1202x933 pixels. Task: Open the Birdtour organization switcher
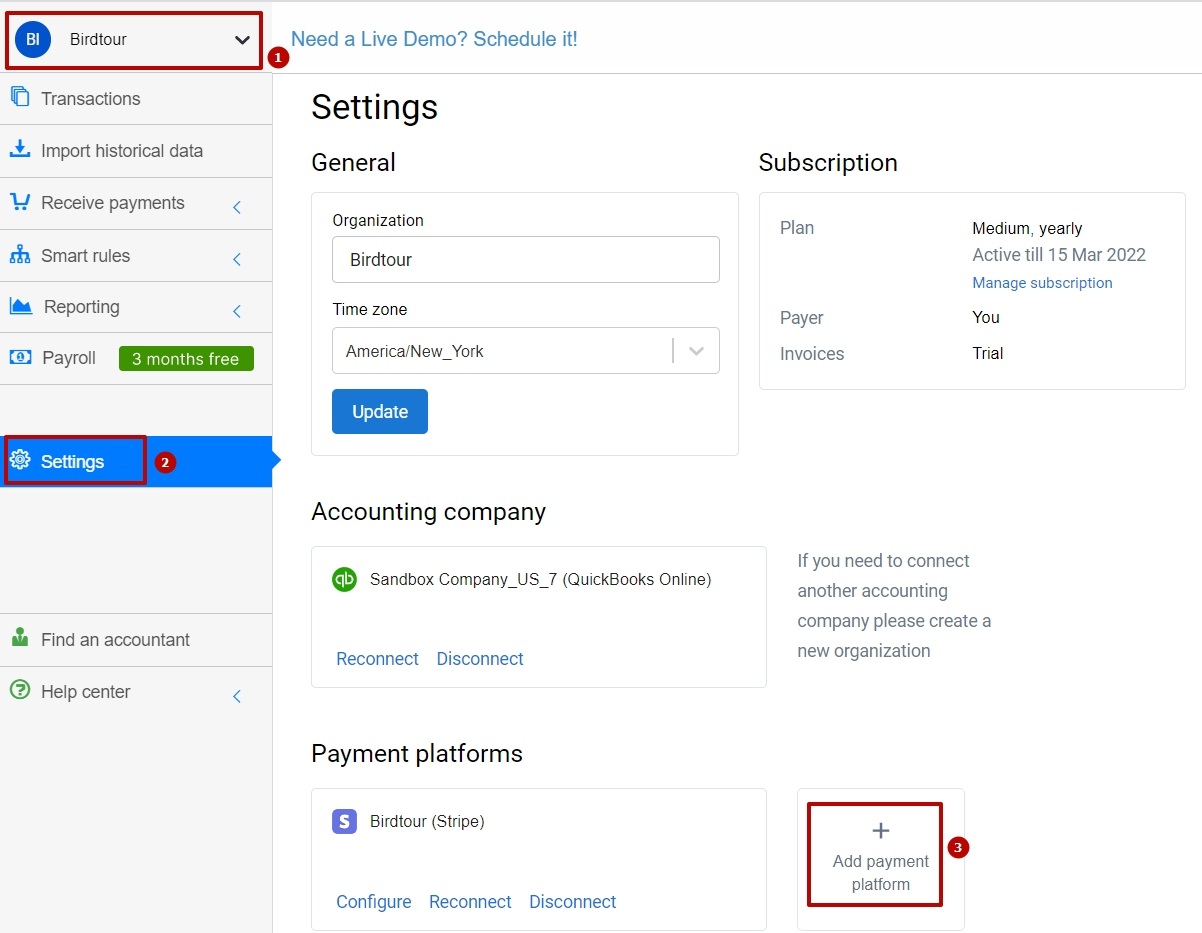tap(132, 40)
